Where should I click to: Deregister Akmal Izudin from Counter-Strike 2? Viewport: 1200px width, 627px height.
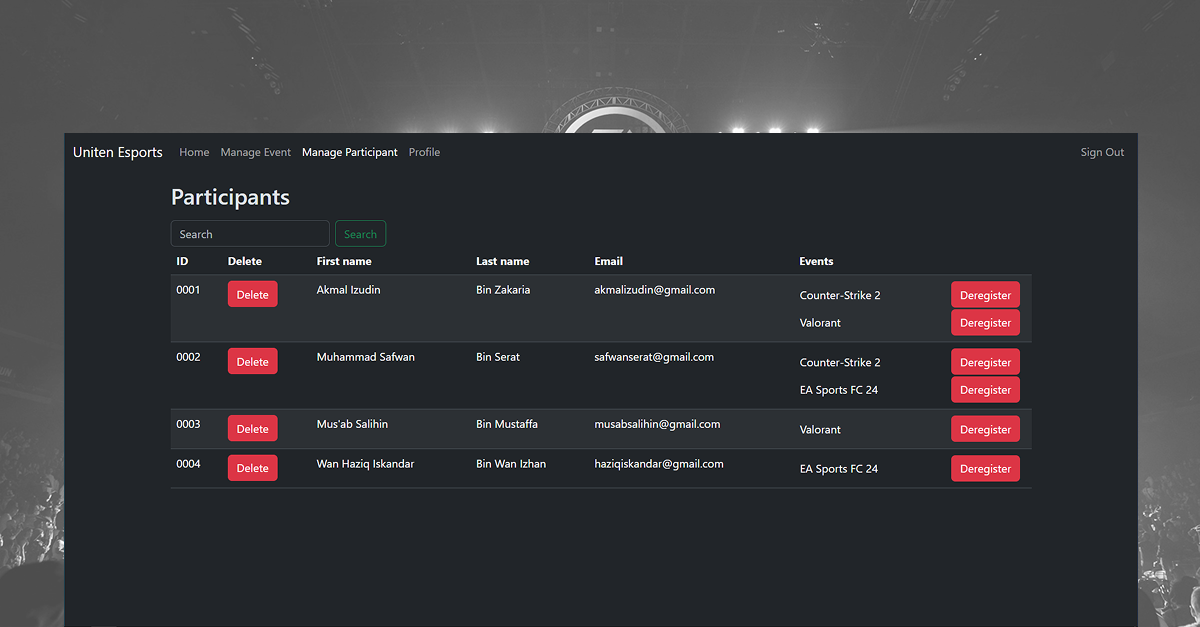coord(985,295)
